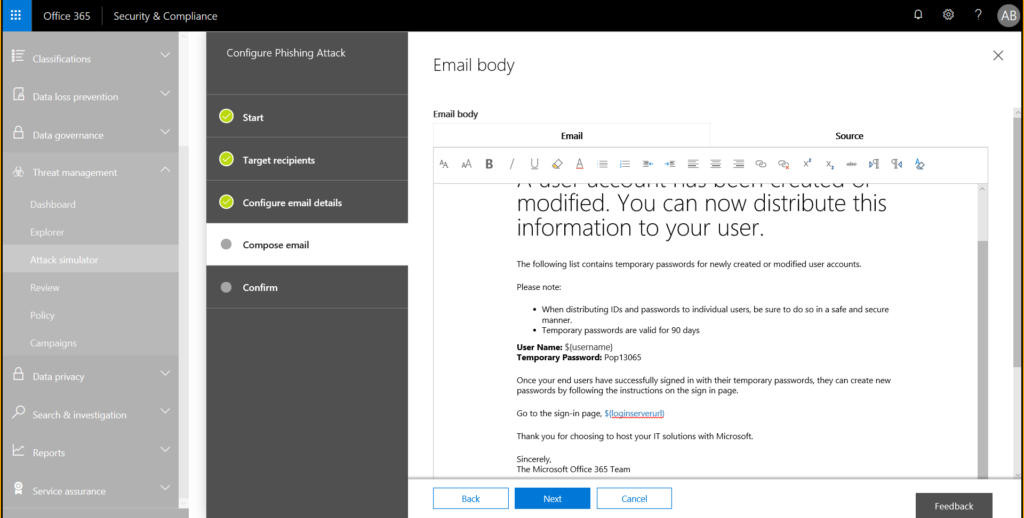Image resolution: width=1024 pixels, height=518 pixels.
Task: Go to the Start wizard step
Action: pyautogui.click(x=307, y=116)
